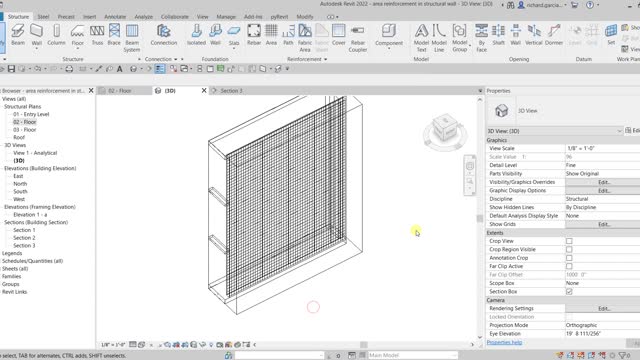Viewport: 640px width, 360px height.
Task: Open View 1 - Analytical in browser
Action: pos(35,153)
